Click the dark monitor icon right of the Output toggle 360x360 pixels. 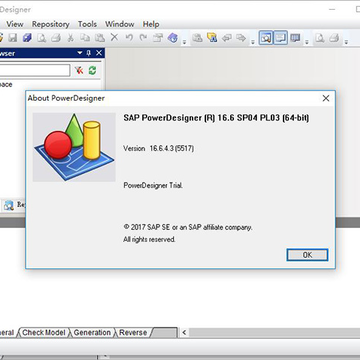295,38
